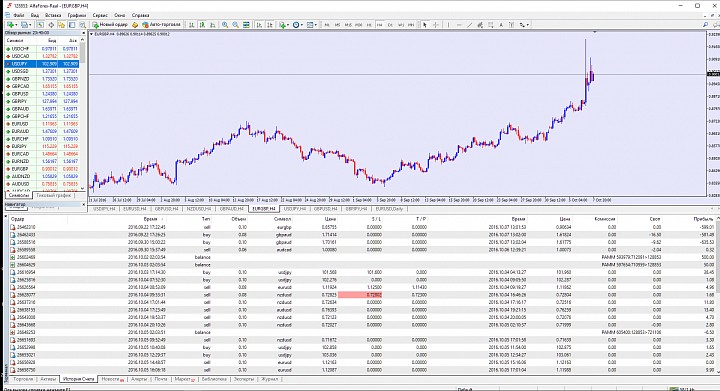Screen dimensions: 720x391
Task: Open the EURUSD,Daily chart tab
Action: pyautogui.click(x=389, y=209)
